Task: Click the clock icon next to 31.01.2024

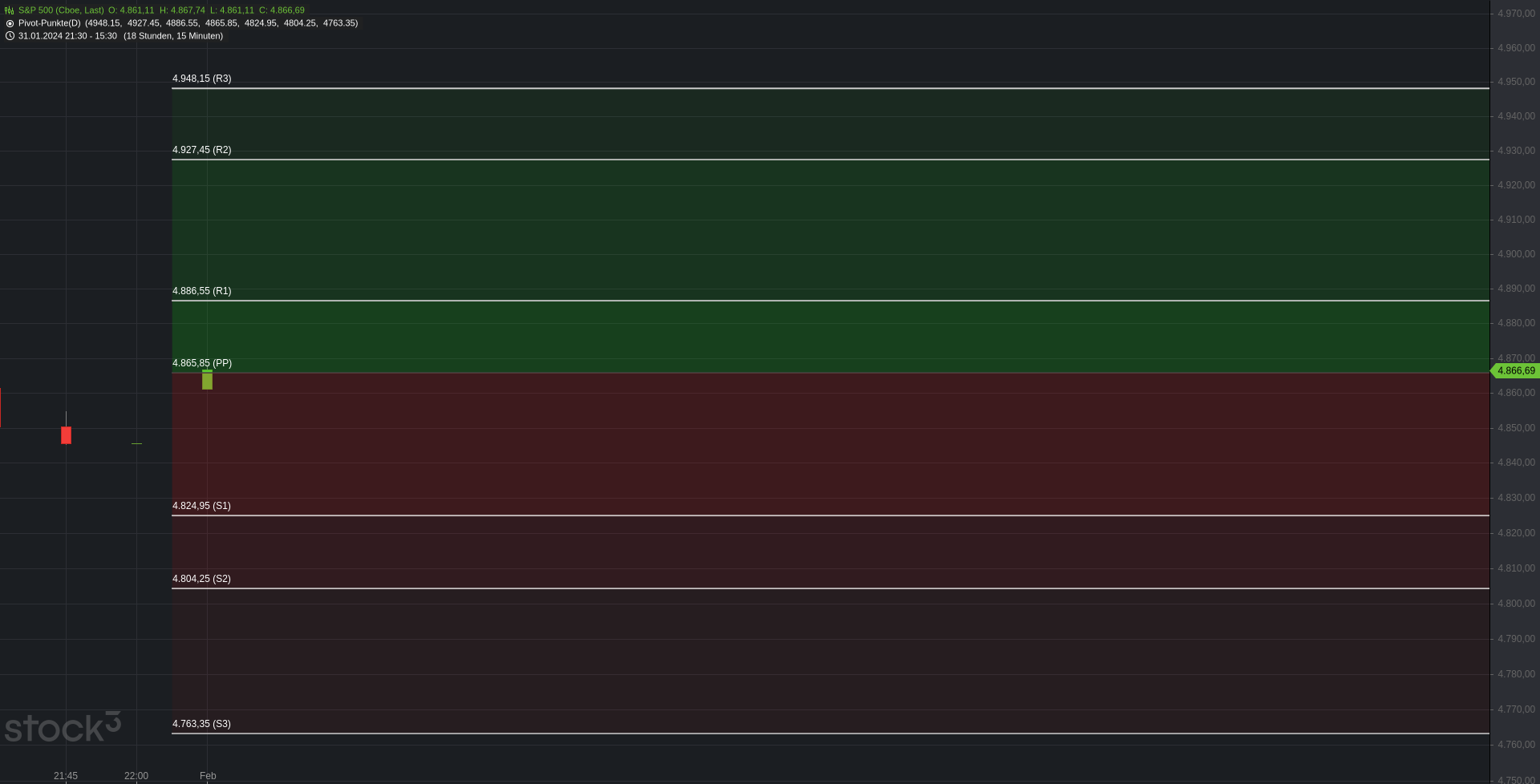Action: (x=10, y=36)
